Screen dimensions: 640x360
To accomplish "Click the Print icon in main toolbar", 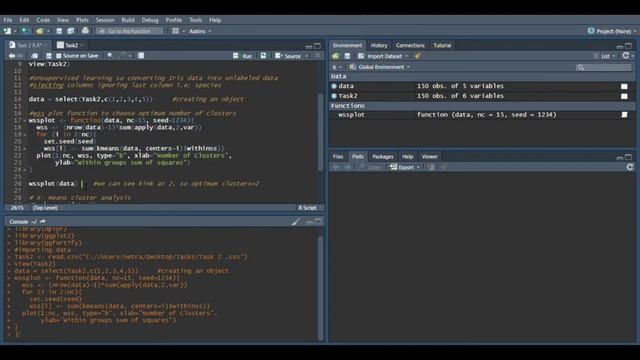I will [85, 31].
